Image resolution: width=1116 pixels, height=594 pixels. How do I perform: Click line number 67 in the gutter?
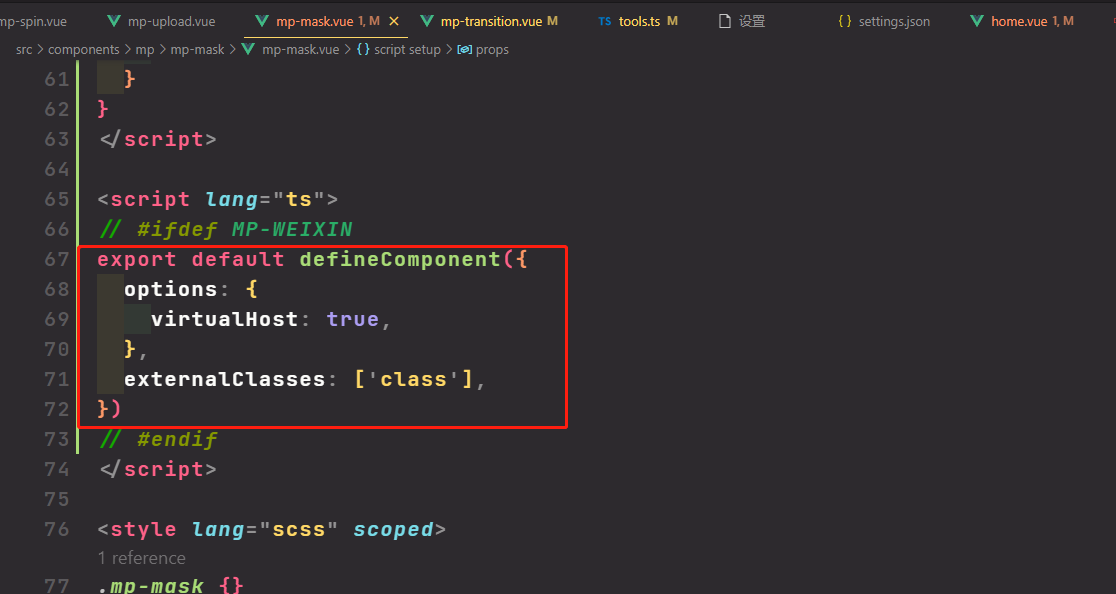[57, 259]
